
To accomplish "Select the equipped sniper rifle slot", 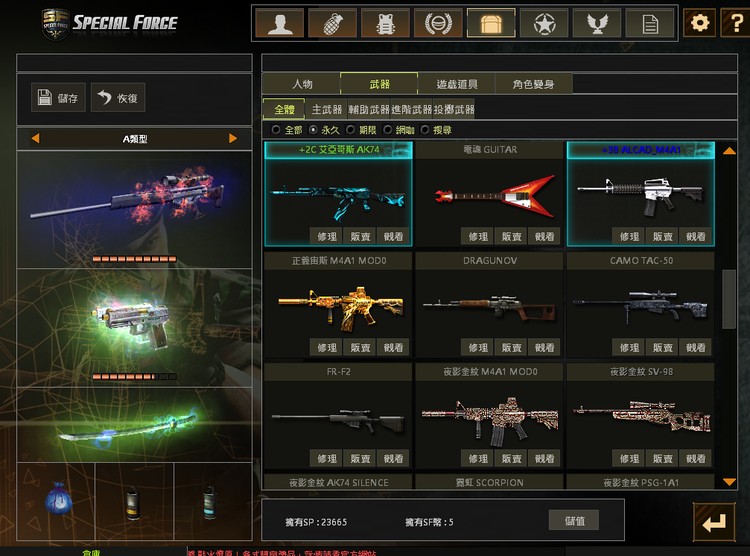I will pyautogui.click(x=134, y=209).
